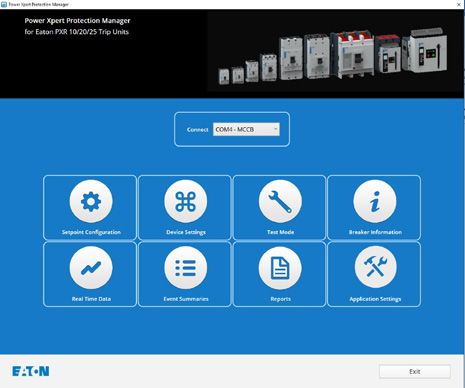Launch Test Mode wrench icon
This screenshot has height=388, width=465.
coord(280,201)
